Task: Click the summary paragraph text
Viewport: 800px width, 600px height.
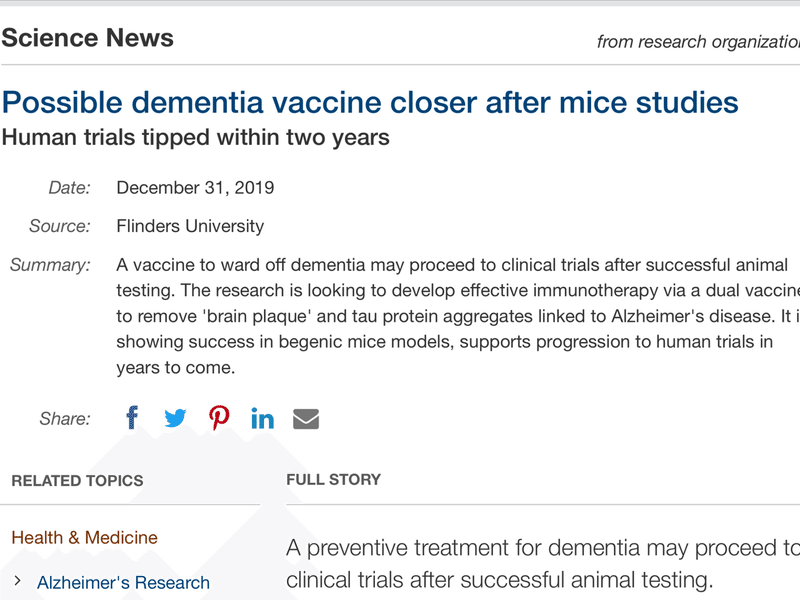Action: click(458, 316)
